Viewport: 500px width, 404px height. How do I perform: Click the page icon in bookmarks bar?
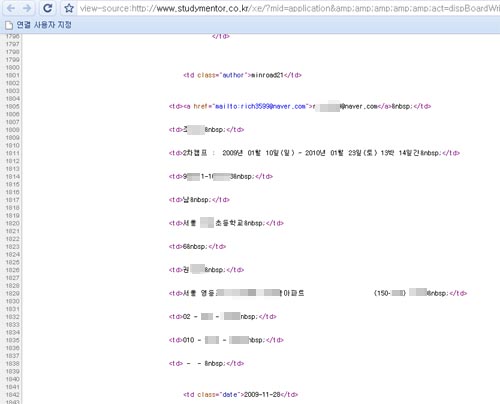[x=9, y=25]
